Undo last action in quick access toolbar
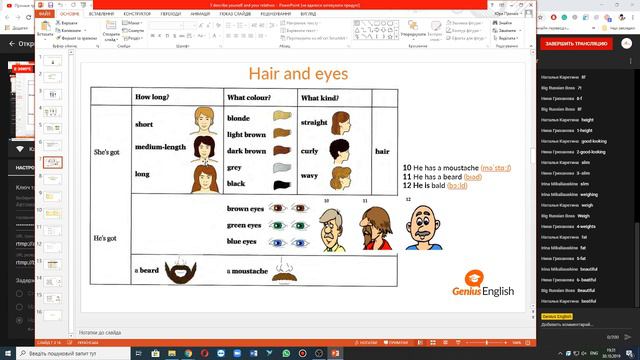This screenshot has height=360, width=640. point(61,5)
